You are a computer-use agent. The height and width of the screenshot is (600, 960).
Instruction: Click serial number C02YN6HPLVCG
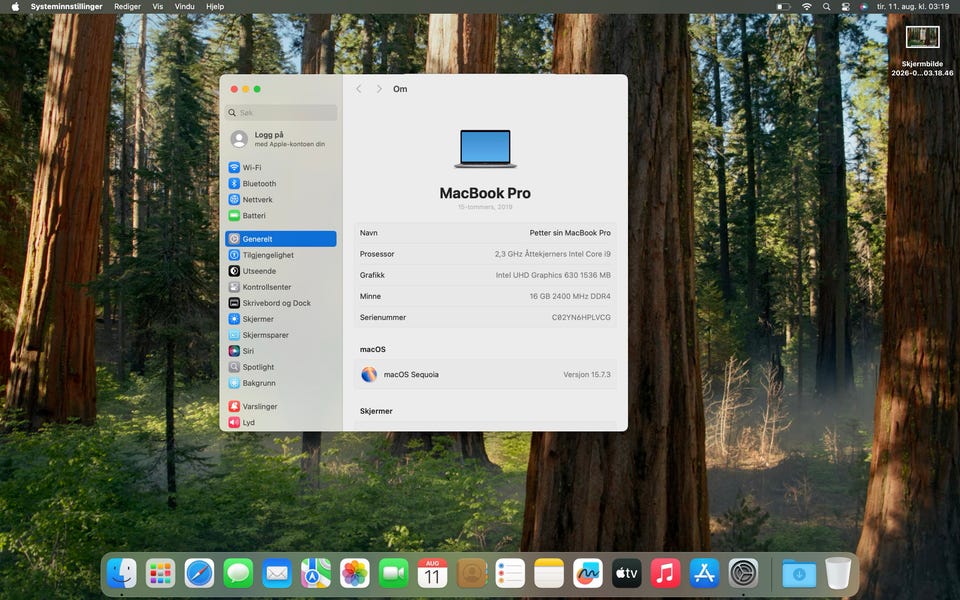tap(581, 317)
